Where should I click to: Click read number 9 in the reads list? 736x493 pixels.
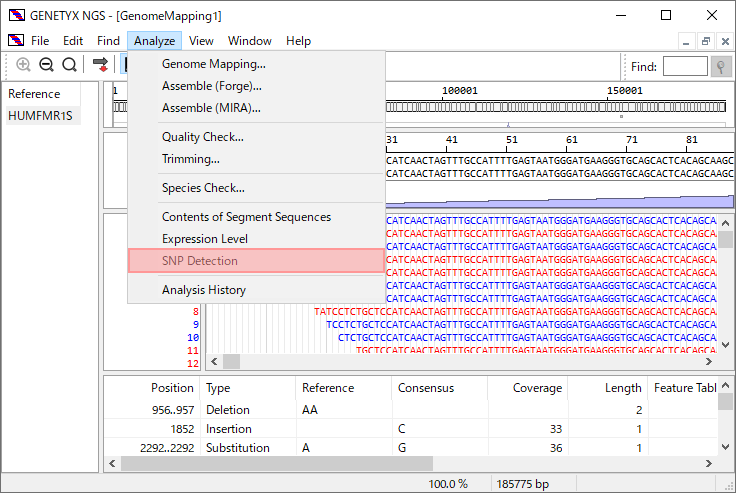tap(196, 324)
